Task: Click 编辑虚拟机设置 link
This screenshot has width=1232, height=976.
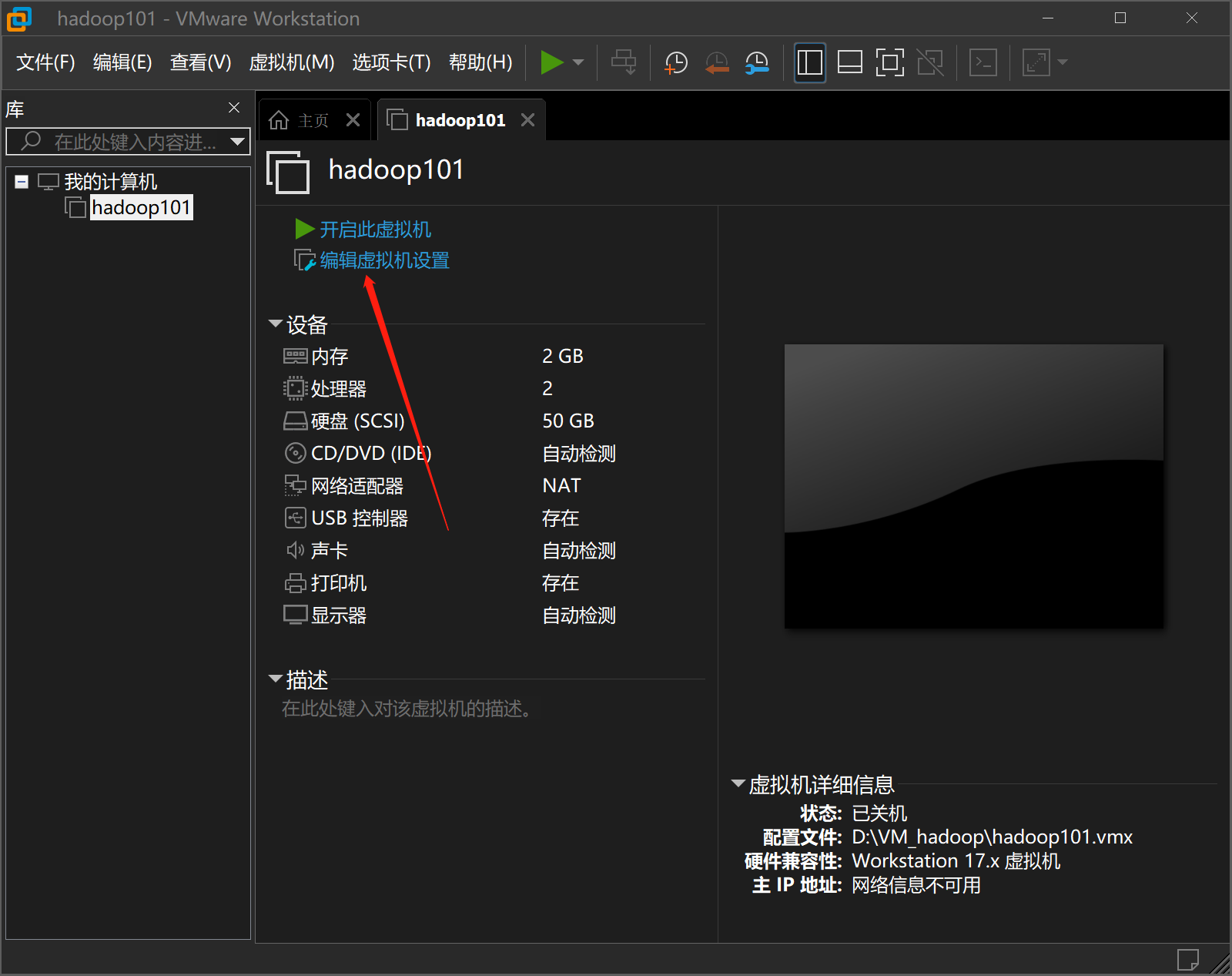Action: (384, 260)
